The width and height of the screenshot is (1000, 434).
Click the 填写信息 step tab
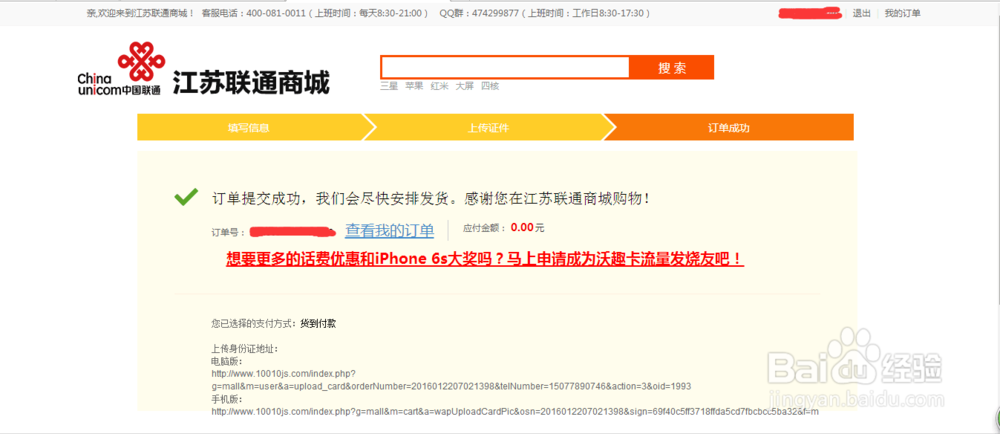pos(249,127)
